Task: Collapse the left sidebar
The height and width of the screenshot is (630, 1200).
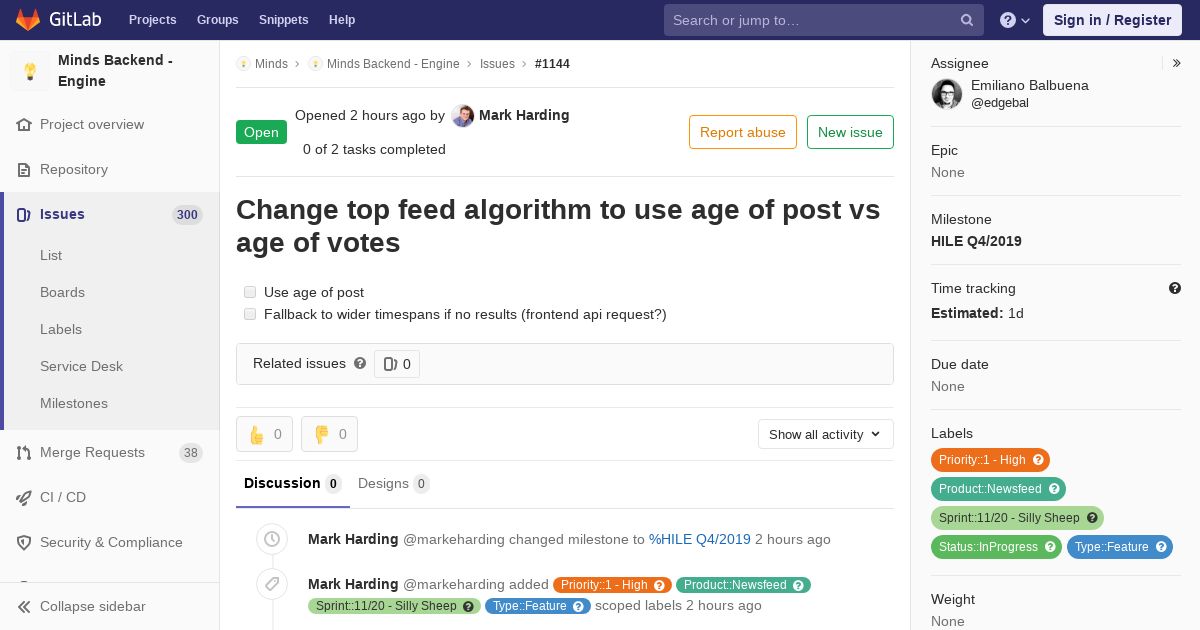Action: pyautogui.click(x=92, y=606)
